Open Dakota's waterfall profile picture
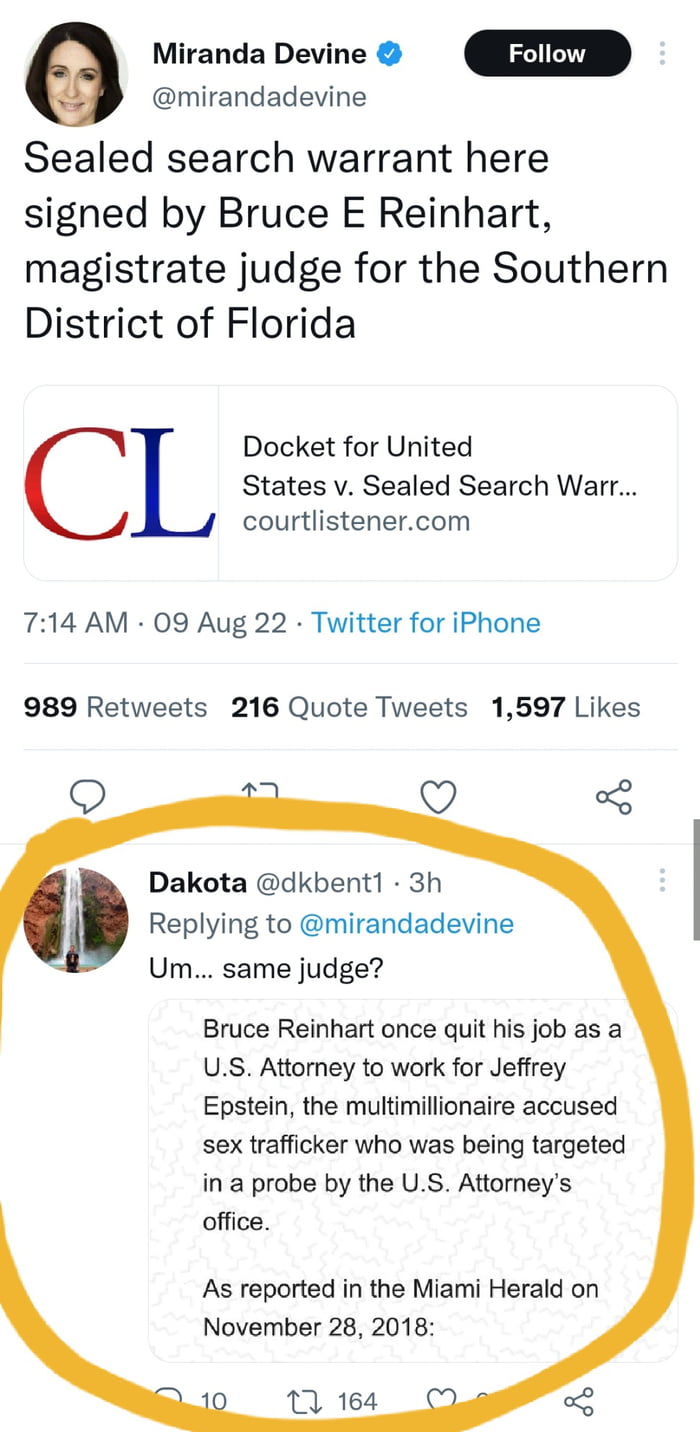The height and width of the screenshot is (1432, 700). tap(76, 920)
